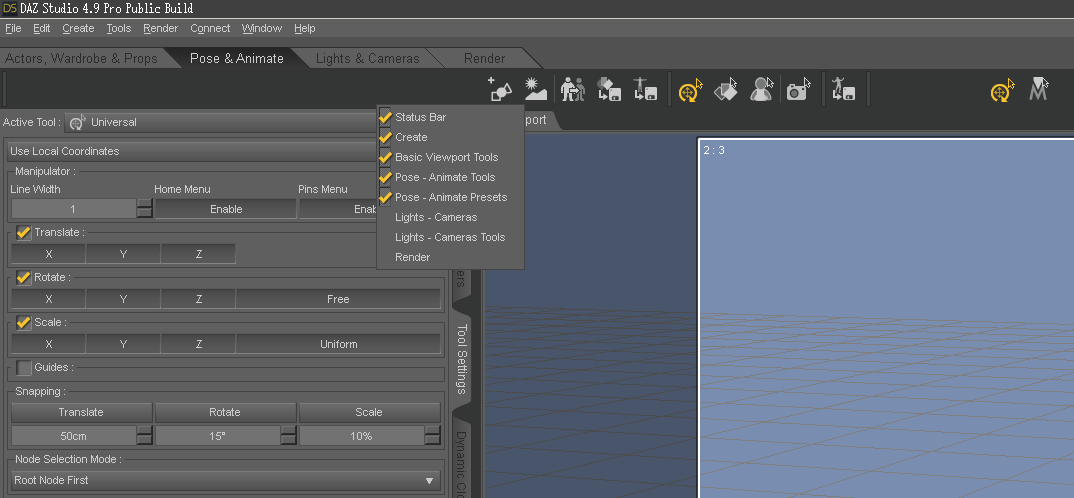Click Translate X axis button
1074x498 pixels.
pyautogui.click(x=49, y=254)
